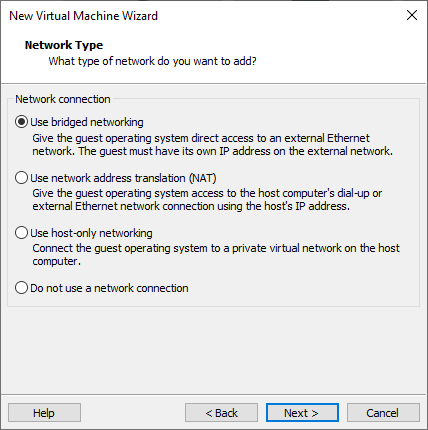
Task: Click the 'New Virtual Machine Wizard' title bar text
Action: pos(83,16)
